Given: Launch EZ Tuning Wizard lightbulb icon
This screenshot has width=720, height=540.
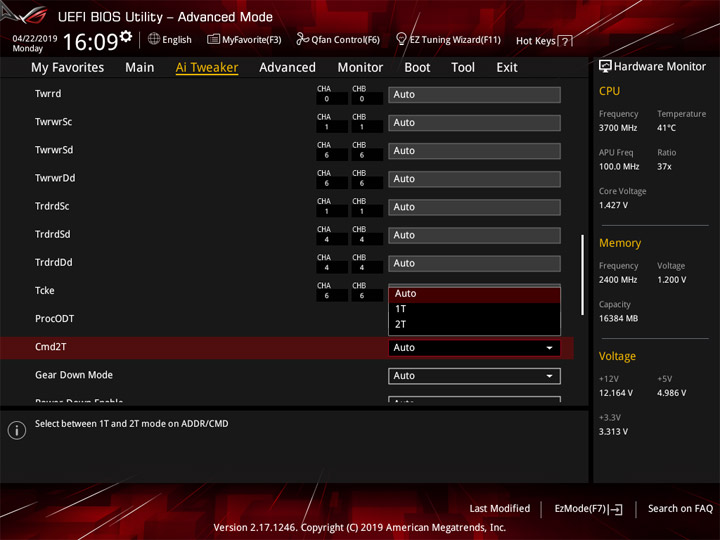Looking at the screenshot, I should tap(401, 39).
